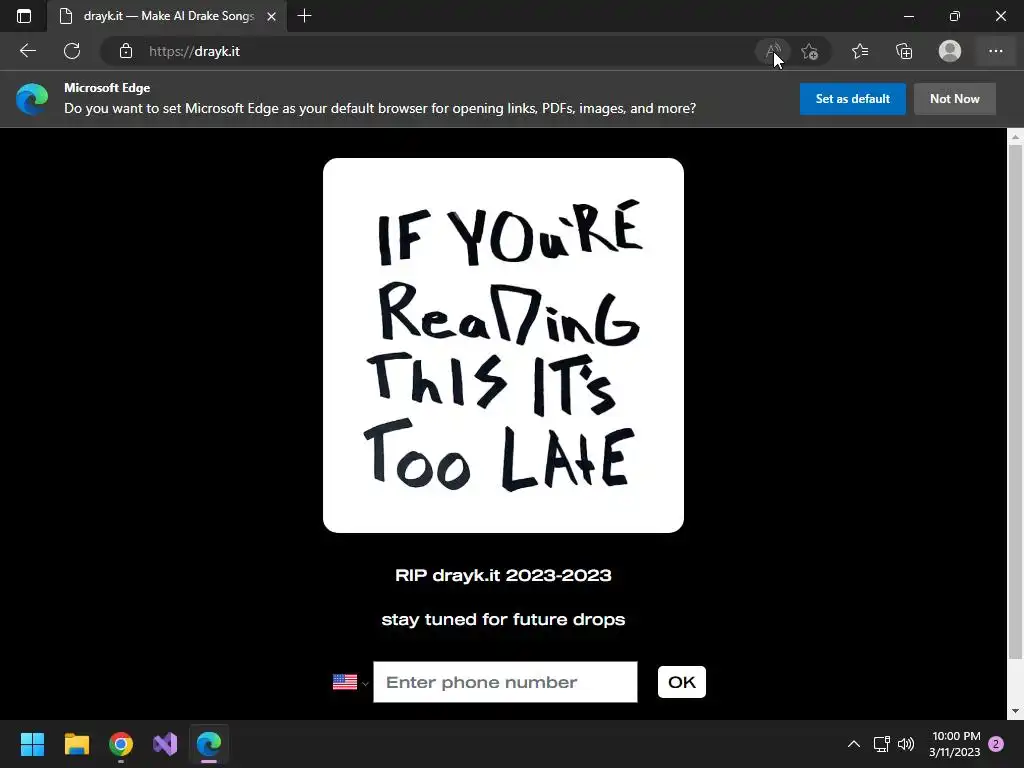
Task: Click the Microsoft Edge logo in the banner
Action: click(x=32, y=99)
